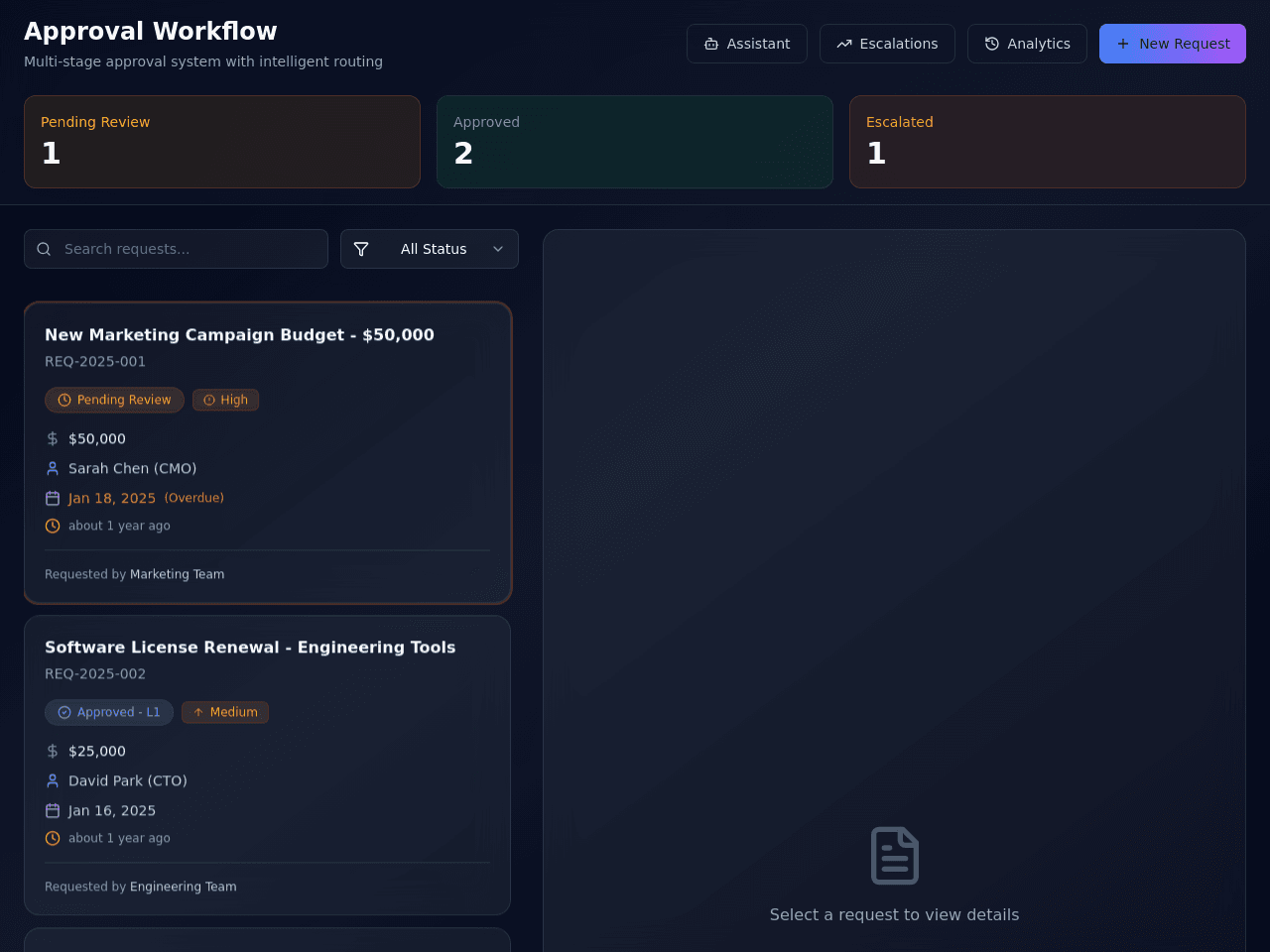View the Escalations page
Screen dimensions: 1270x952
tap(887, 44)
